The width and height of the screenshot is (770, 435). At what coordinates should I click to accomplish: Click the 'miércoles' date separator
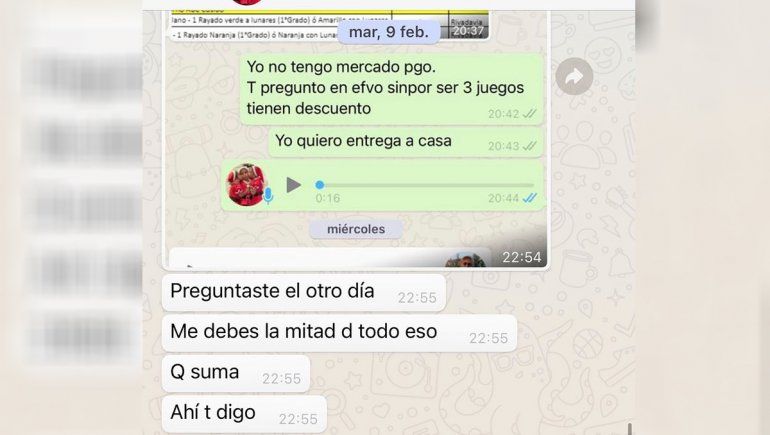pyautogui.click(x=356, y=229)
